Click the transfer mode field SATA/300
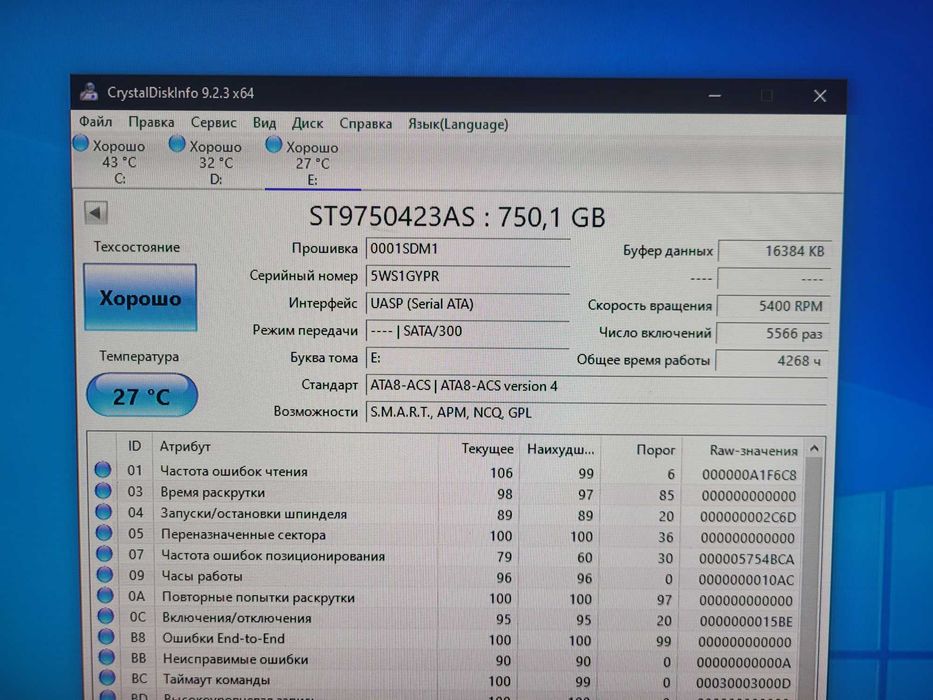This screenshot has width=933, height=700. [x=468, y=331]
